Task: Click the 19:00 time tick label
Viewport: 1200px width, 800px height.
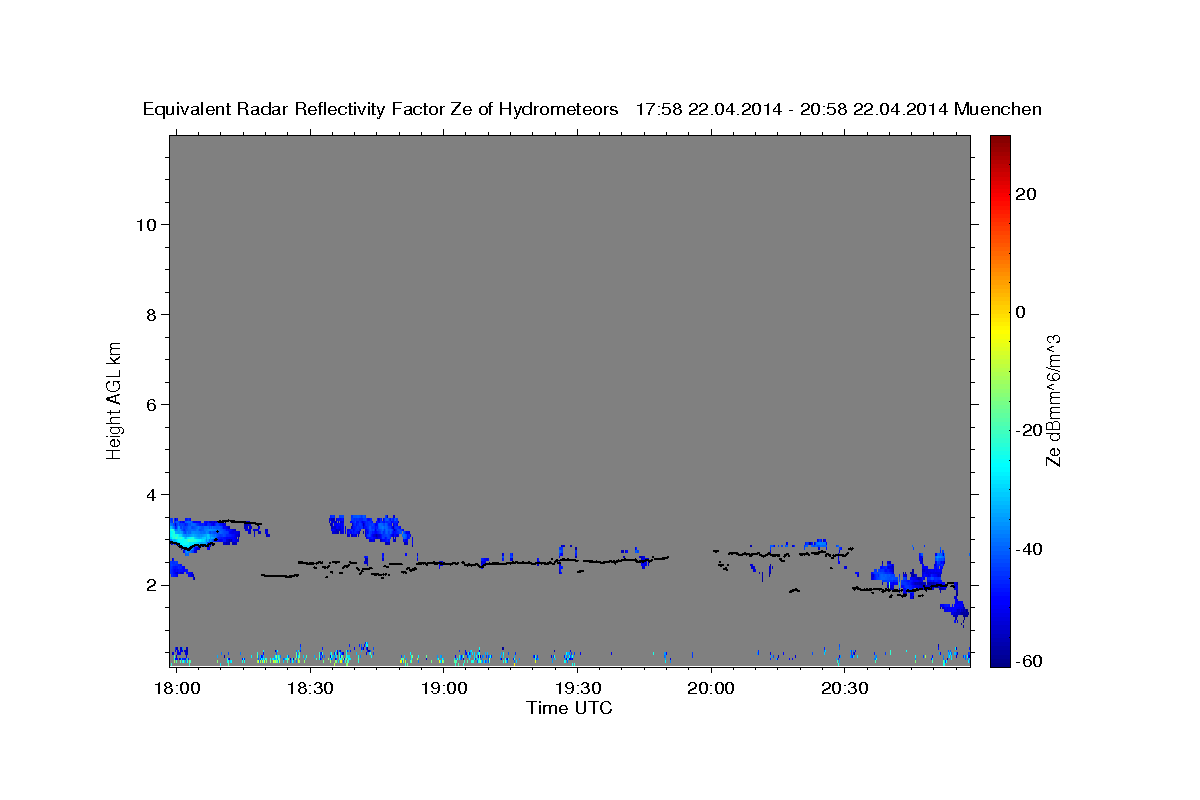Action: pyautogui.click(x=444, y=689)
